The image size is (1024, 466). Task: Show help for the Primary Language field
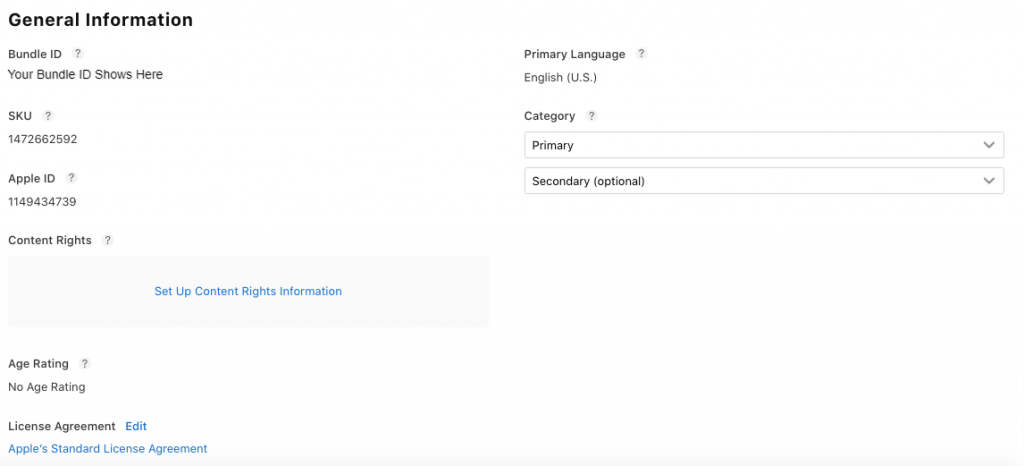pos(641,54)
